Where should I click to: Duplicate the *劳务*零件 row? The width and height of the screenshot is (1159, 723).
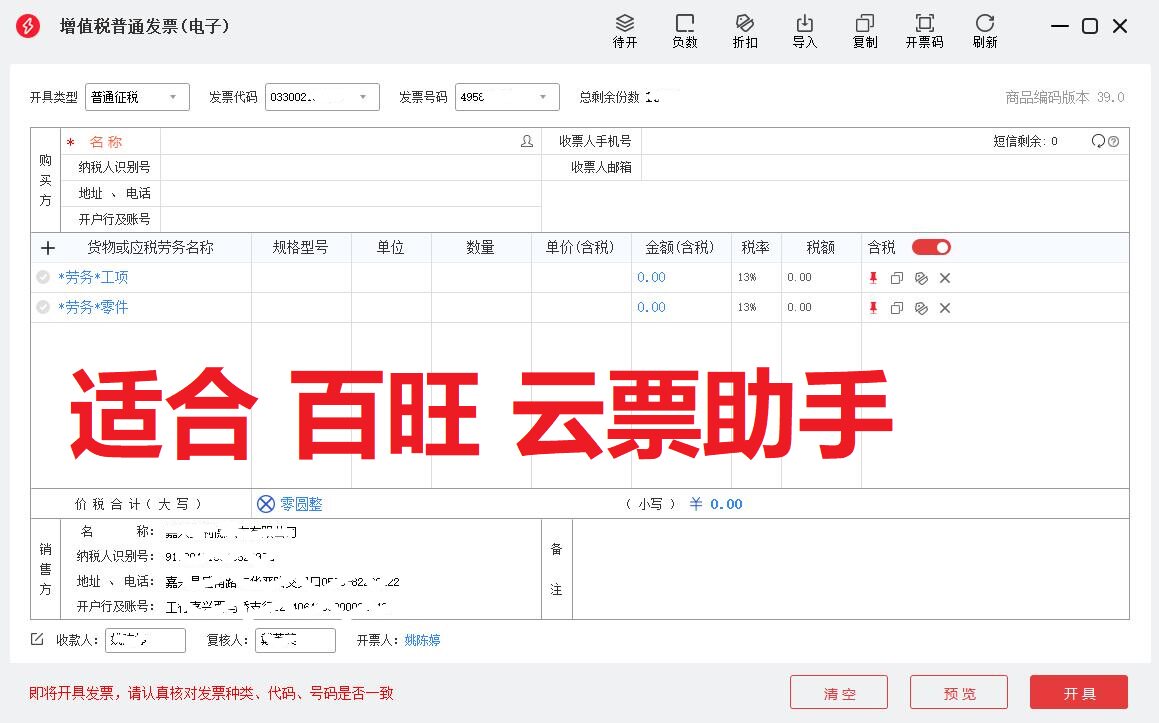click(x=897, y=308)
